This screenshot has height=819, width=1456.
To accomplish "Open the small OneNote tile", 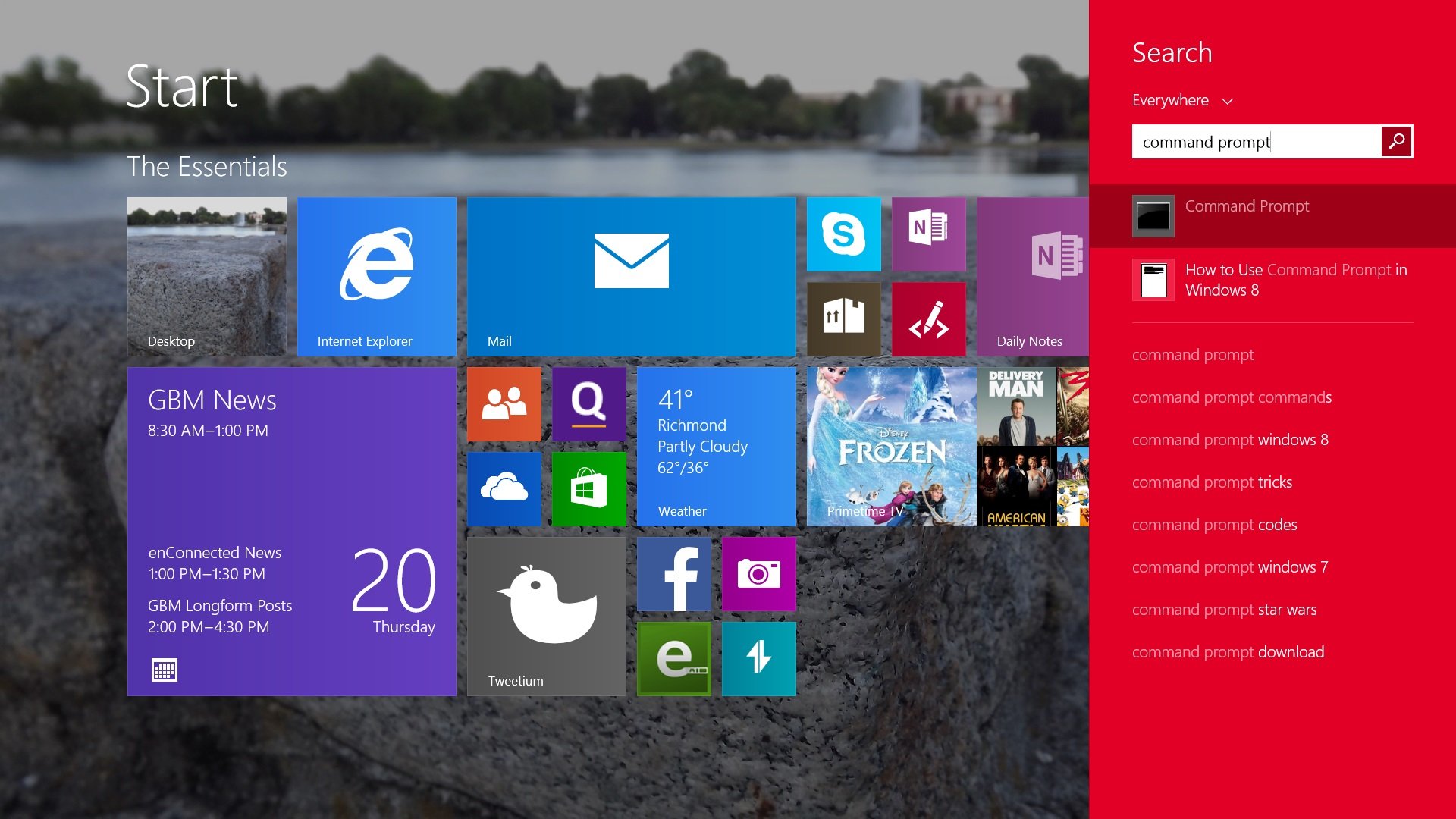I will pos(929,234).
